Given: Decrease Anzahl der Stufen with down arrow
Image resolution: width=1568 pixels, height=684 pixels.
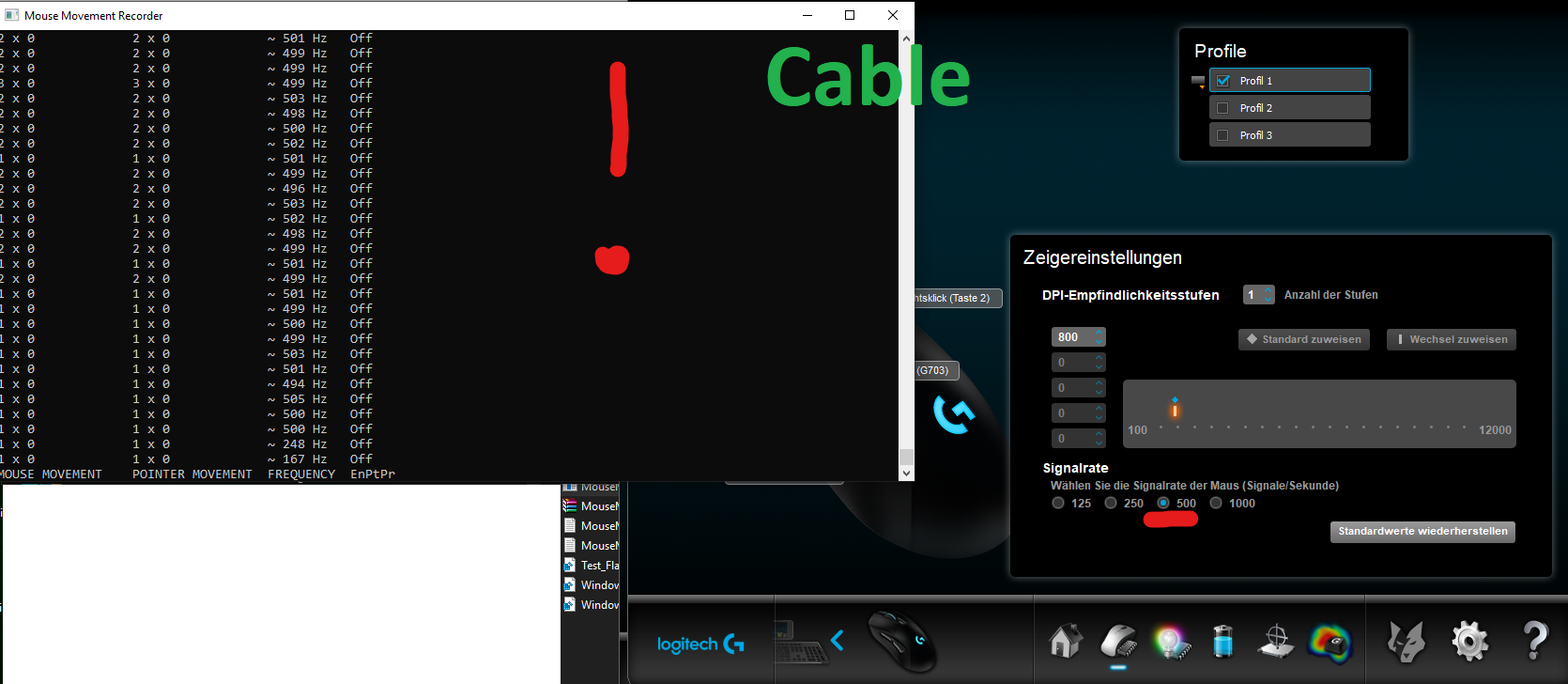Looking at the screenshot, I should coord(1268,300).
